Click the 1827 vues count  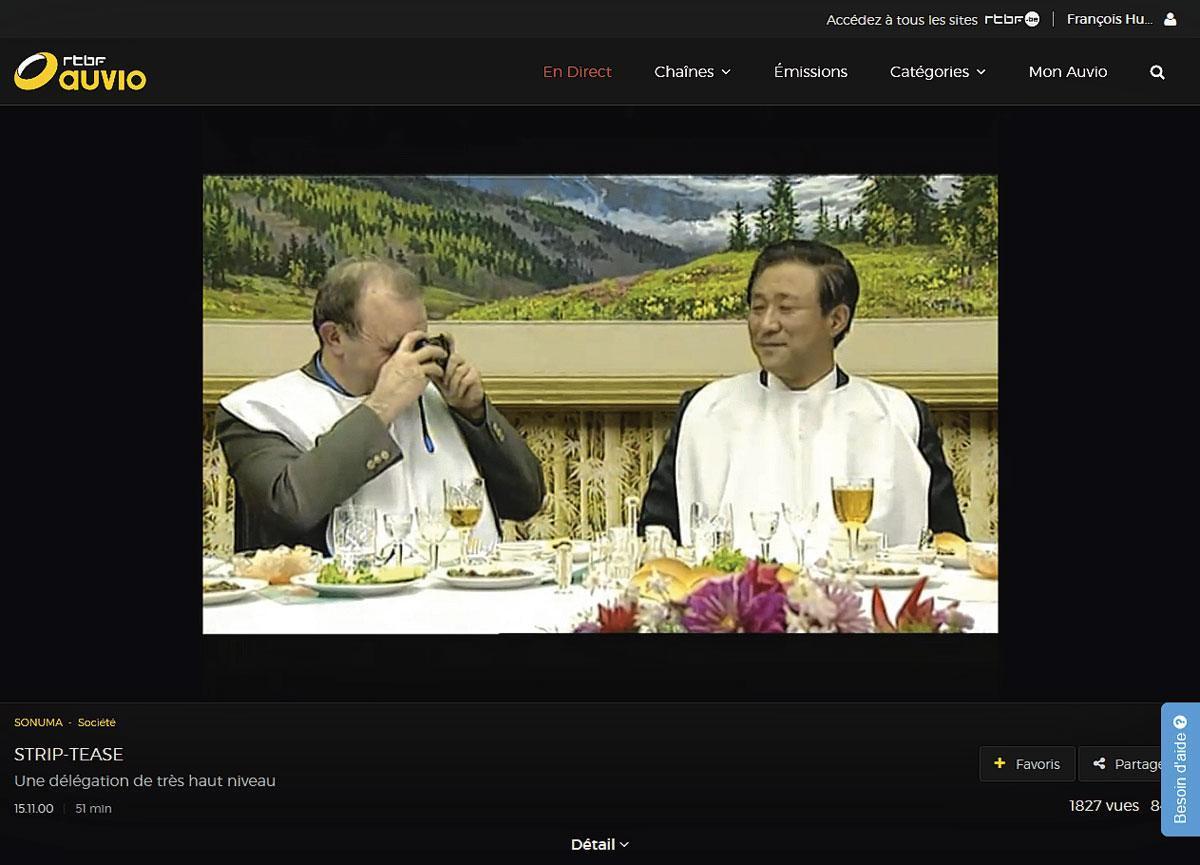pos(1104,806)
